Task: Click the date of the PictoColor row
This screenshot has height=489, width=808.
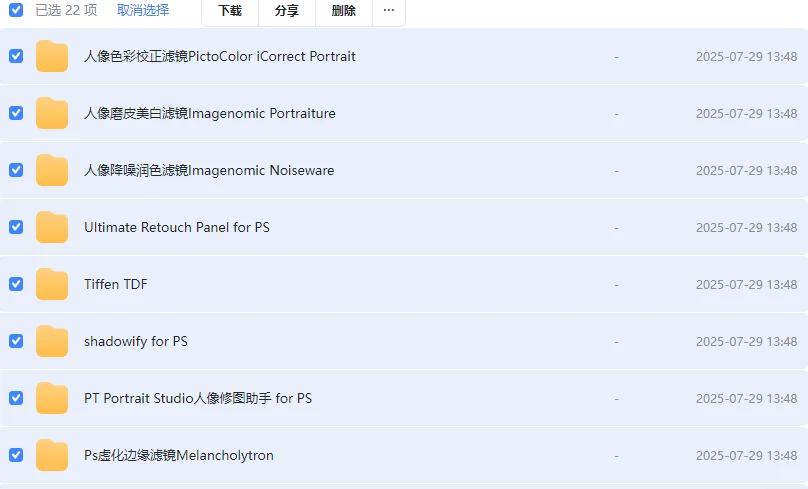Action: tap(747, 57)
